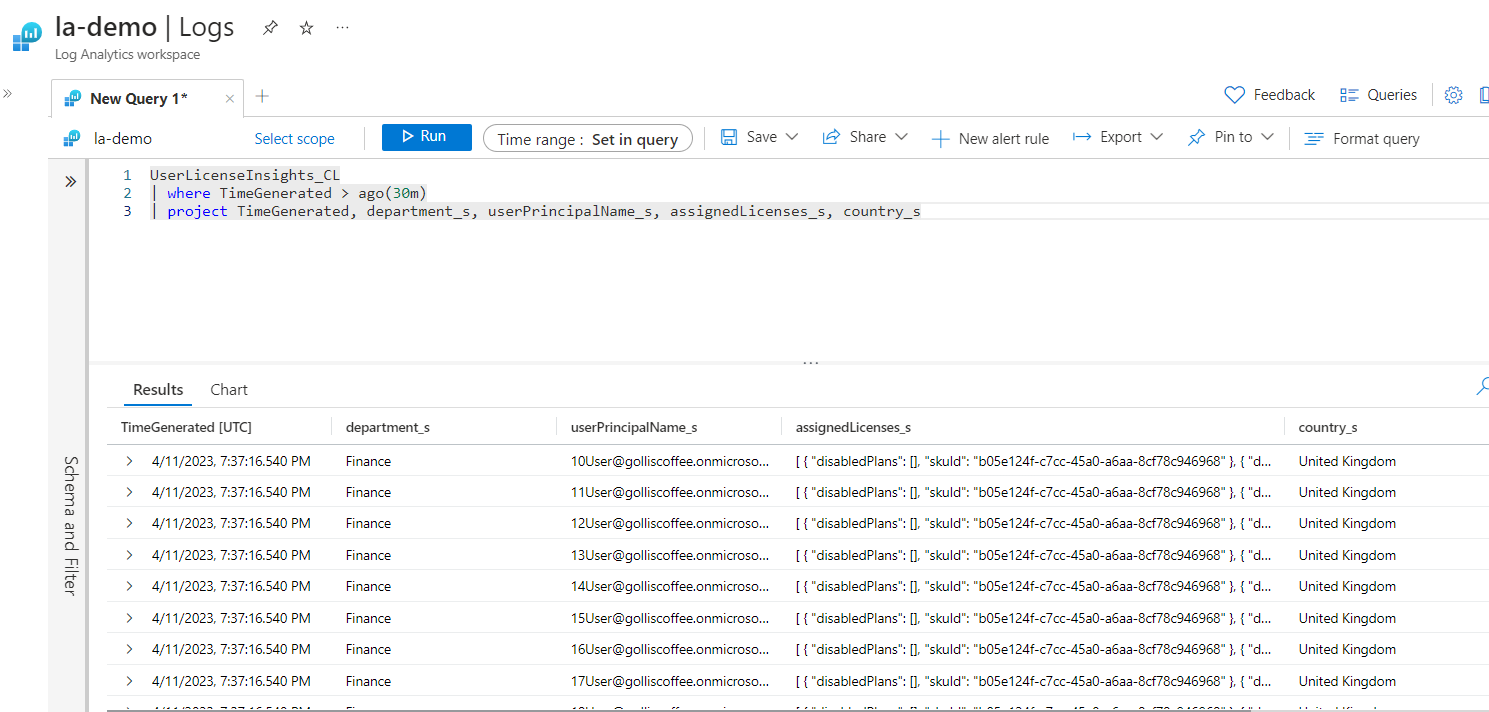Add a new query tab with plus
Image resolution: width=1489 pixels, height=712 pixels.
point(262,96)
